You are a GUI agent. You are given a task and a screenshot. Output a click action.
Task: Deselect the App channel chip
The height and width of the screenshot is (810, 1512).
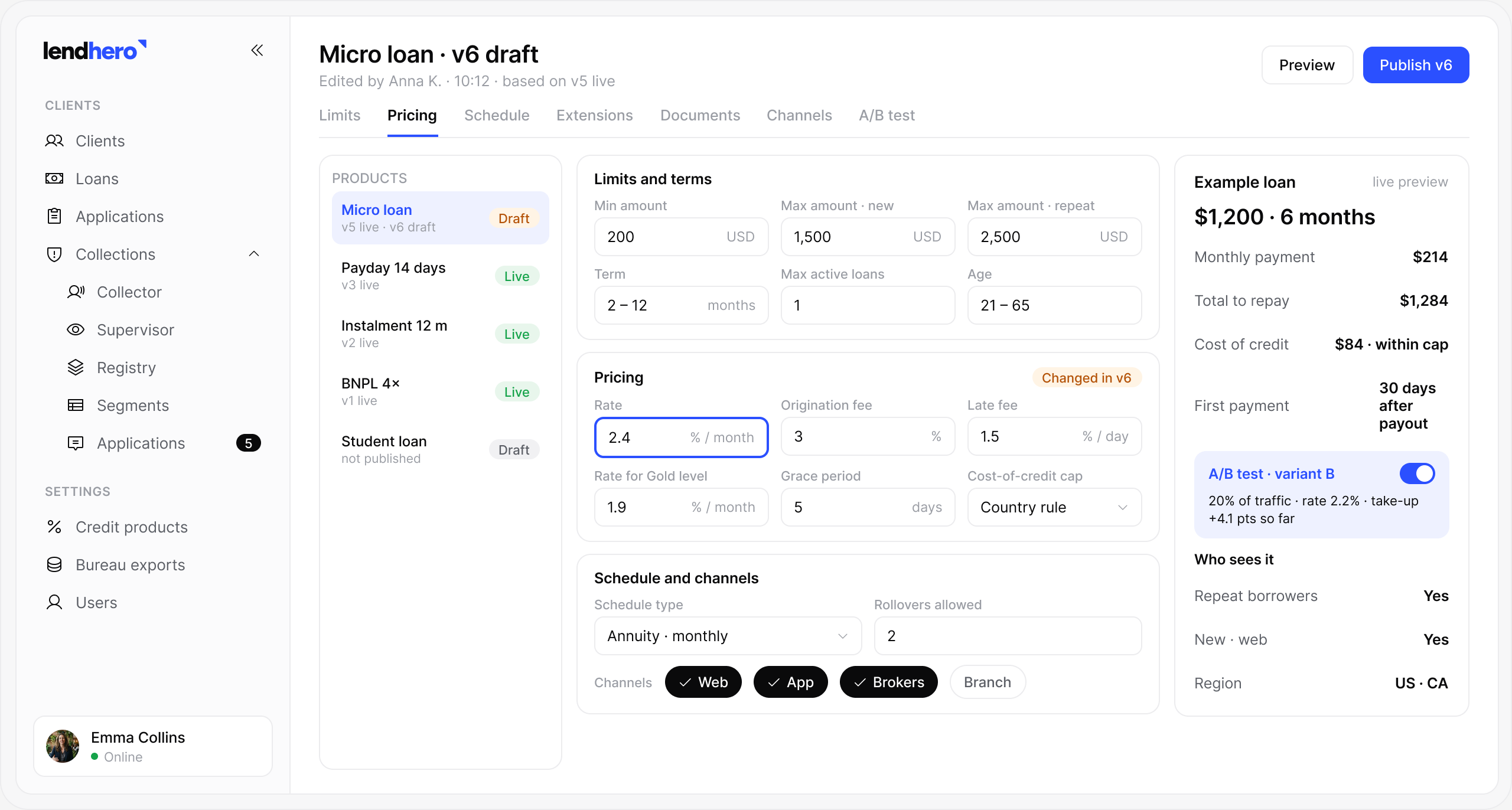tap(790, 682)
